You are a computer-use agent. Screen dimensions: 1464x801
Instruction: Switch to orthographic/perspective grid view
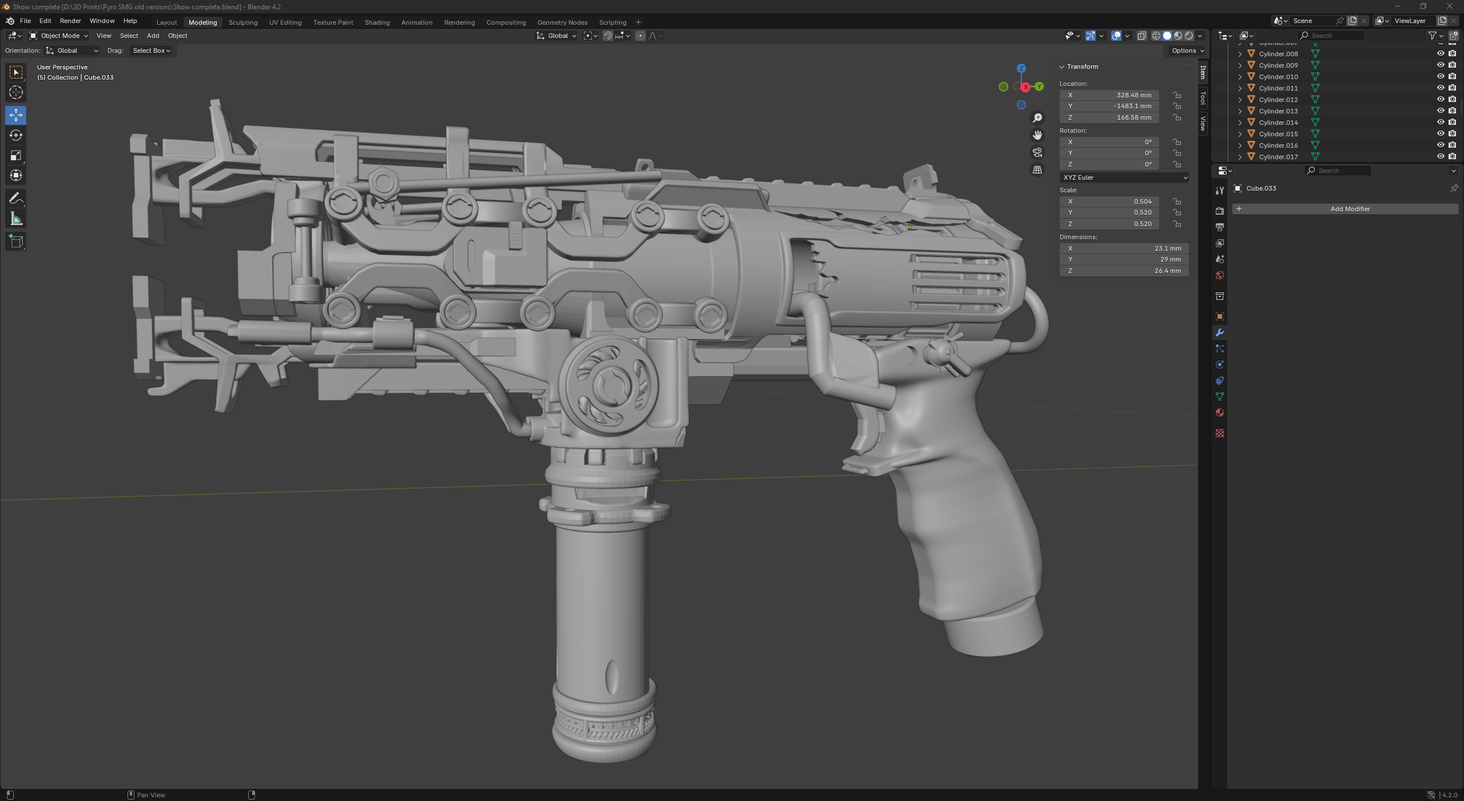[1037, 170]
